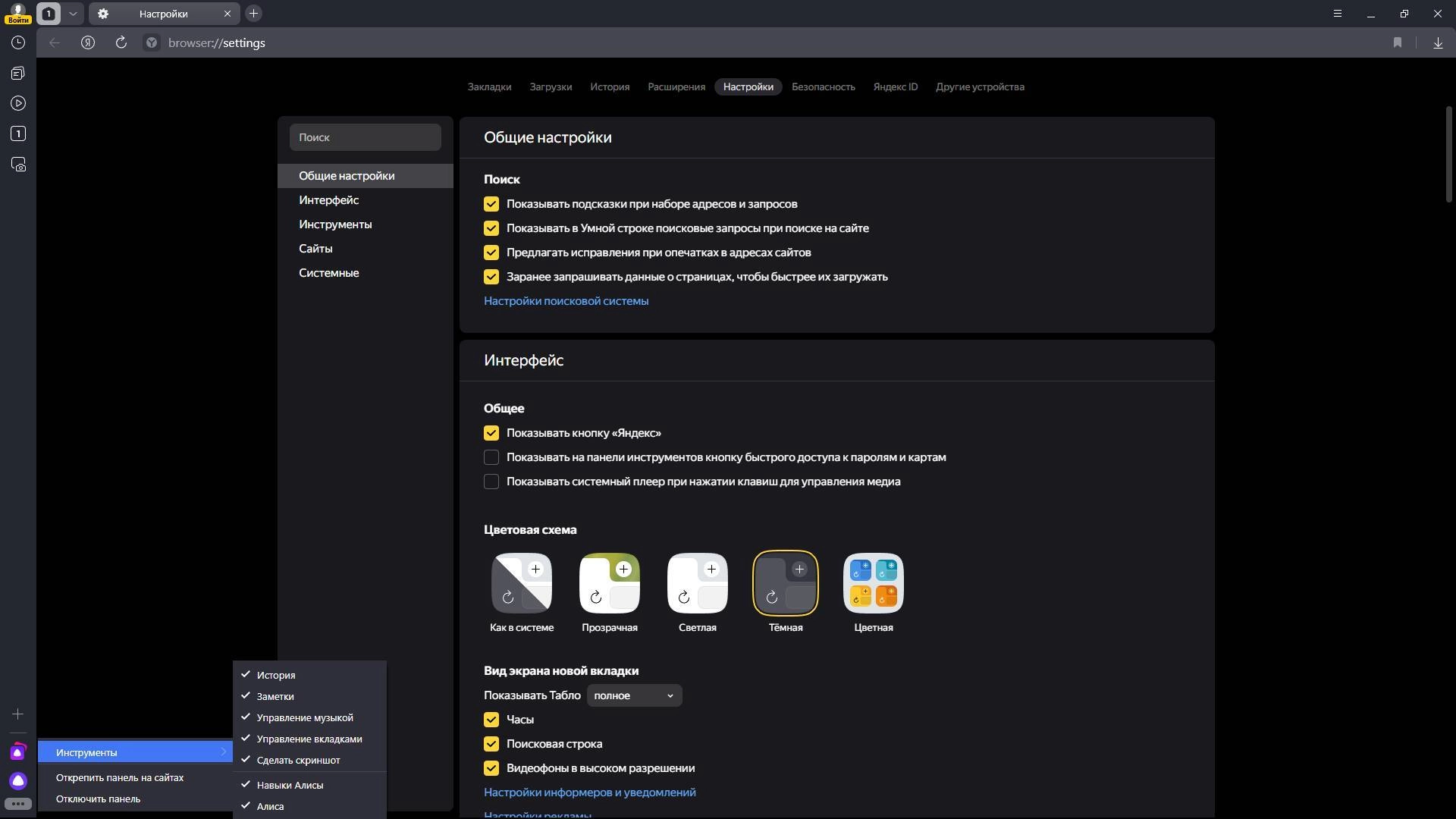
Task: Toggle Показывать в Умной строке поисковые запросы
Action: (x=491, y=228)
